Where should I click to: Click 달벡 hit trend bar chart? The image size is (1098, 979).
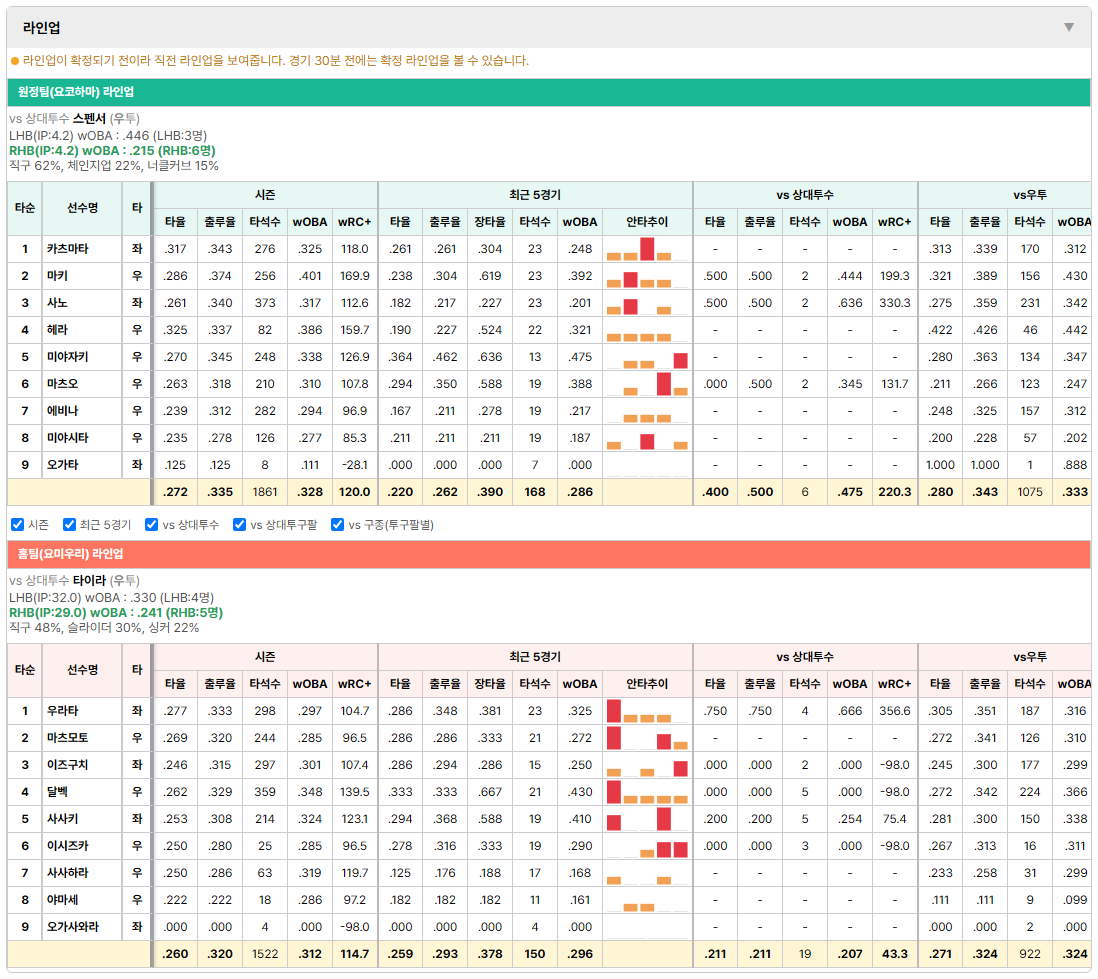click(x=647, y=792)
